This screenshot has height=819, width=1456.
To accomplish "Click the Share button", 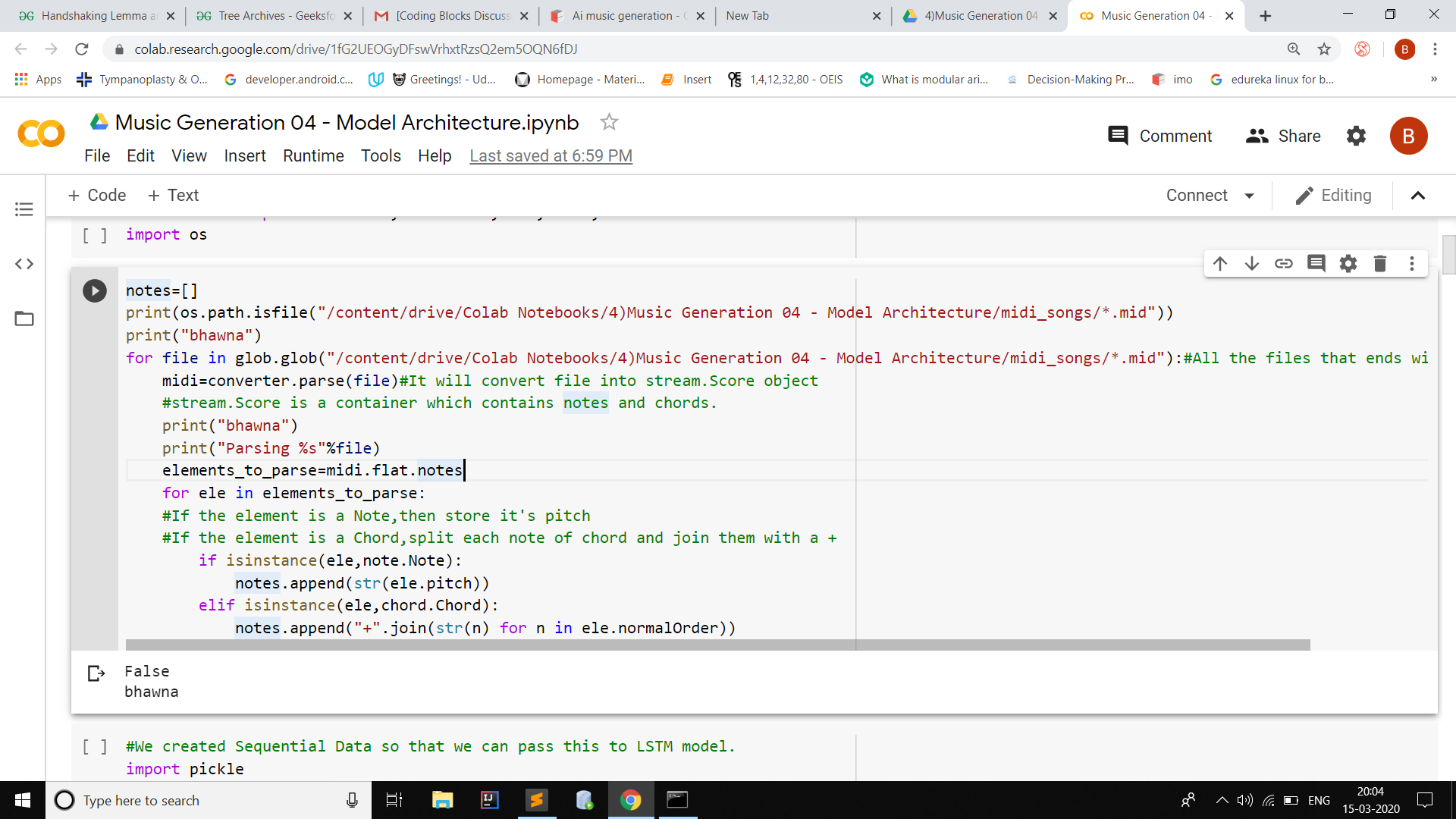I will coord(1283,136).
